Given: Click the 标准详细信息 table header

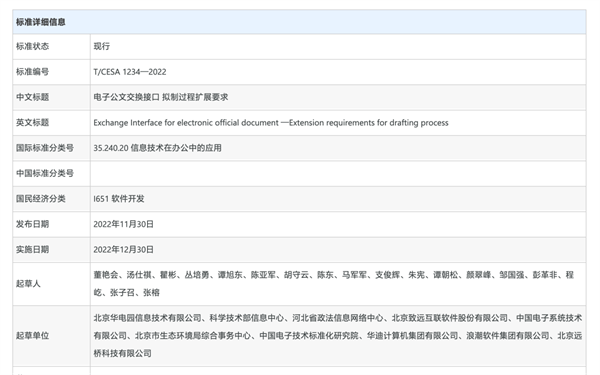Looking at the screenshot, I should click(x=299, y=22).
